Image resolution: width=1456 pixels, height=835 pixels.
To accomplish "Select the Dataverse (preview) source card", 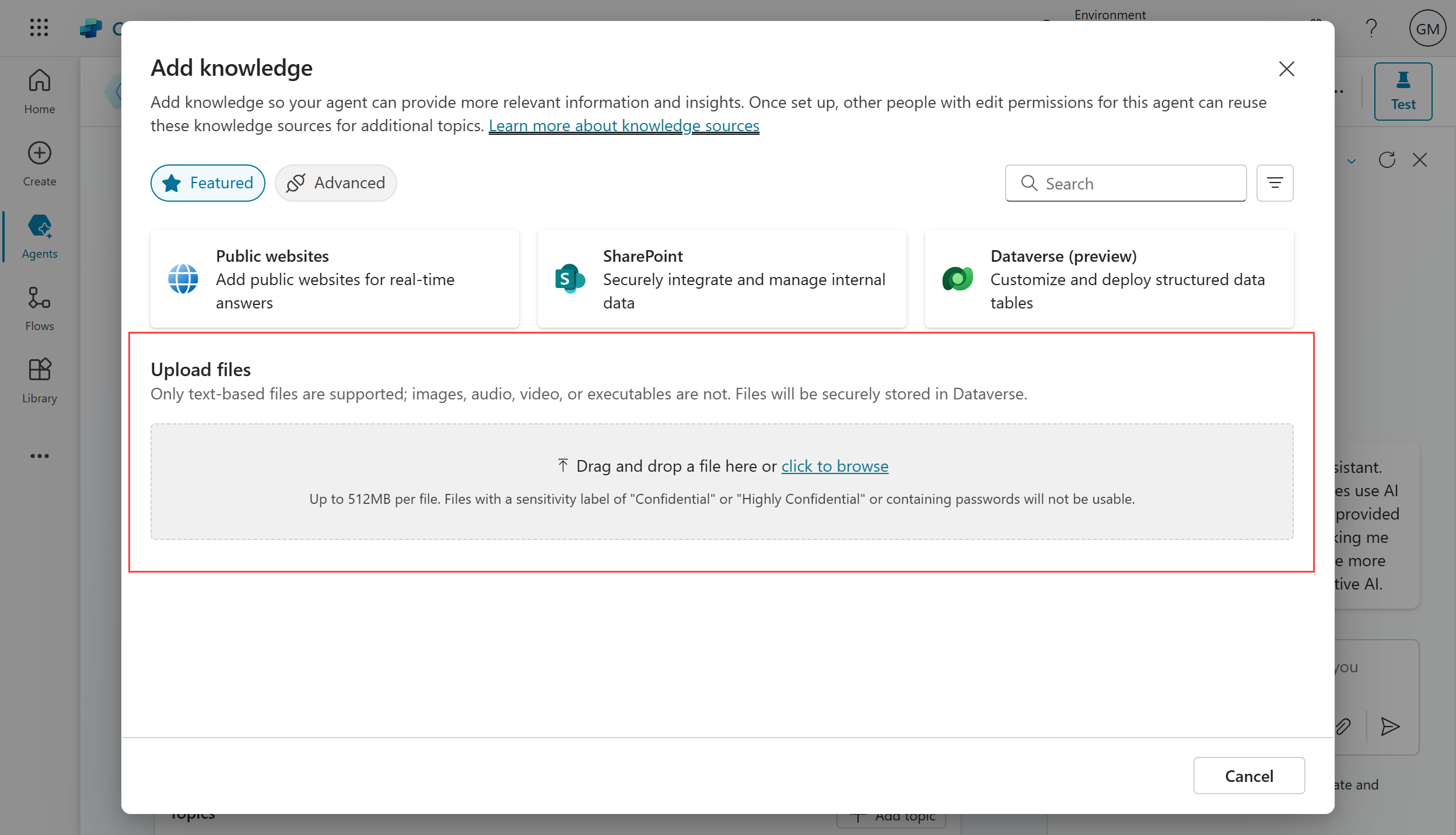I will tap(1109, 279).
